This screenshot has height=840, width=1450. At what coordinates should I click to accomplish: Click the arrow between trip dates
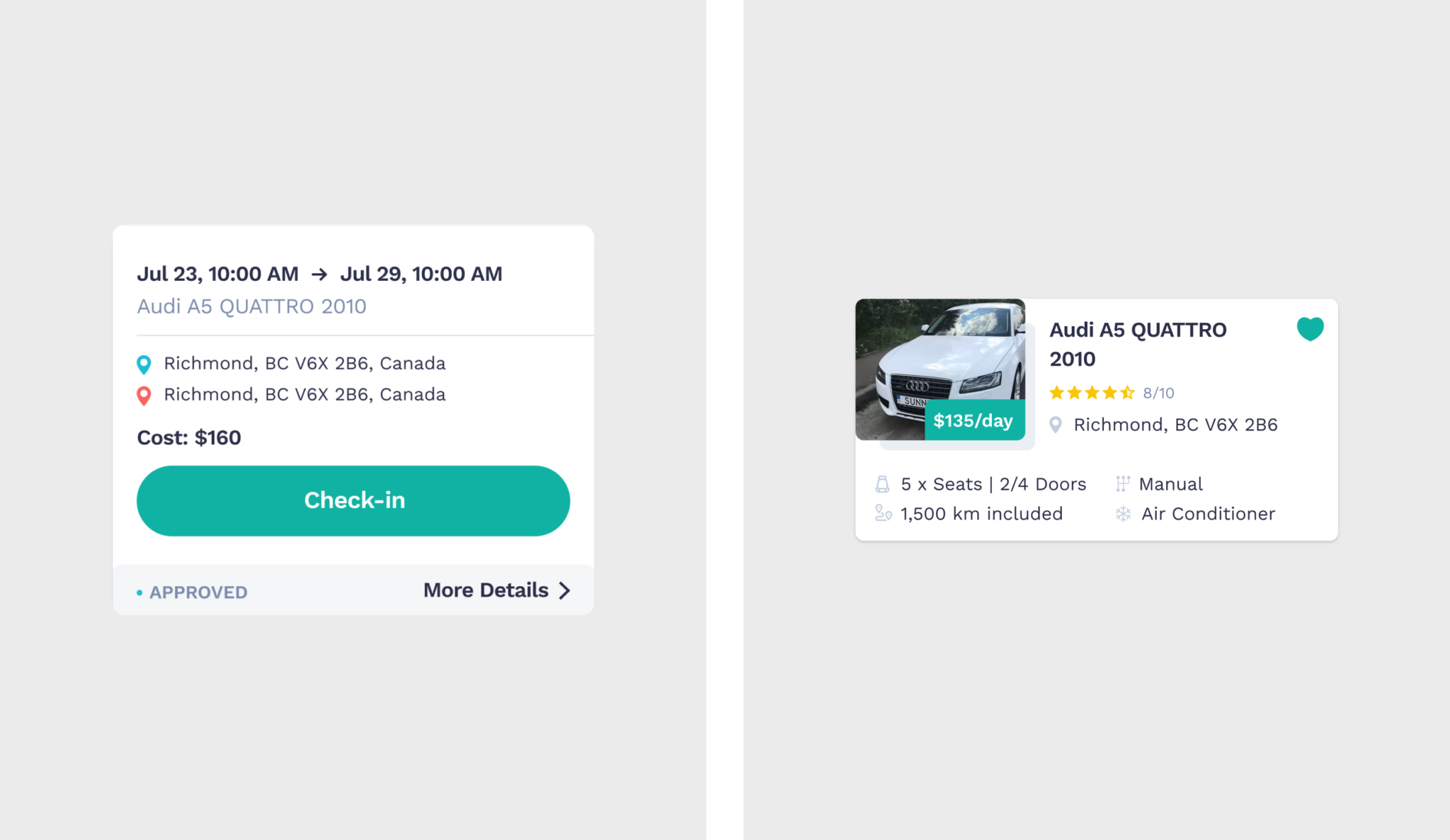[x=319, y=275]
